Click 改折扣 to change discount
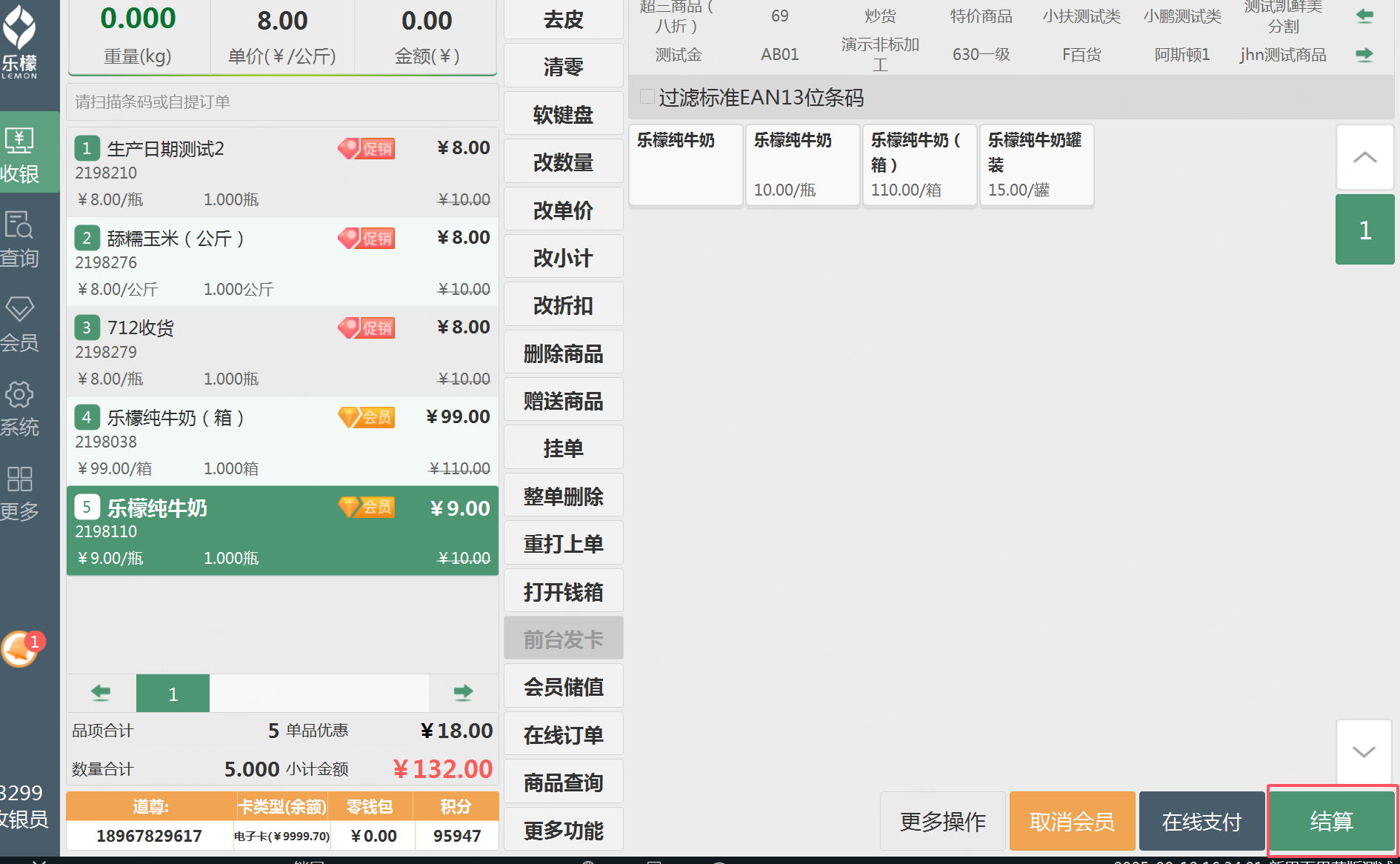The height and width of the screenshot is (864, 1400). 564,305
